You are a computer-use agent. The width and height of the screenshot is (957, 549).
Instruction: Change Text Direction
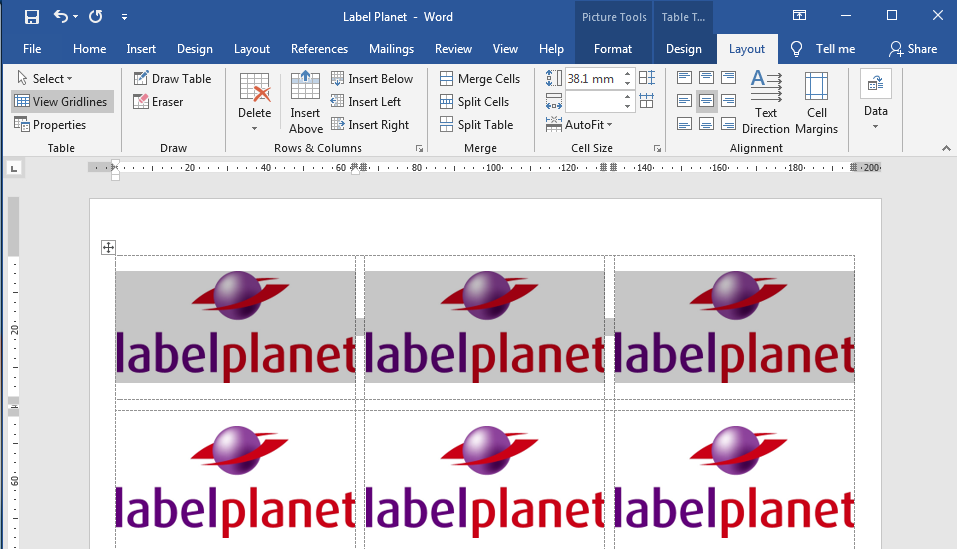(765, 102)
